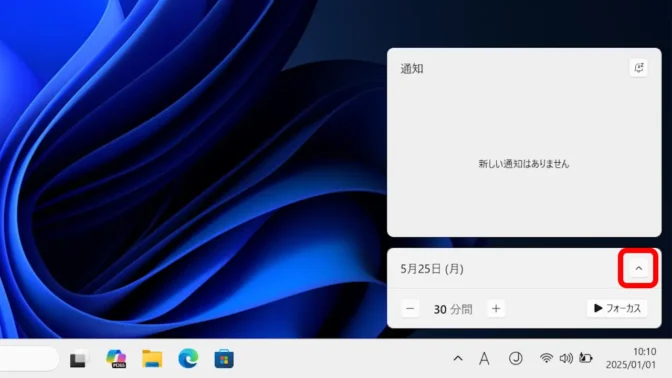Start a focus session with フォーカス button
Viewport: 672px width, 378px height.
[x=617, y=309]
